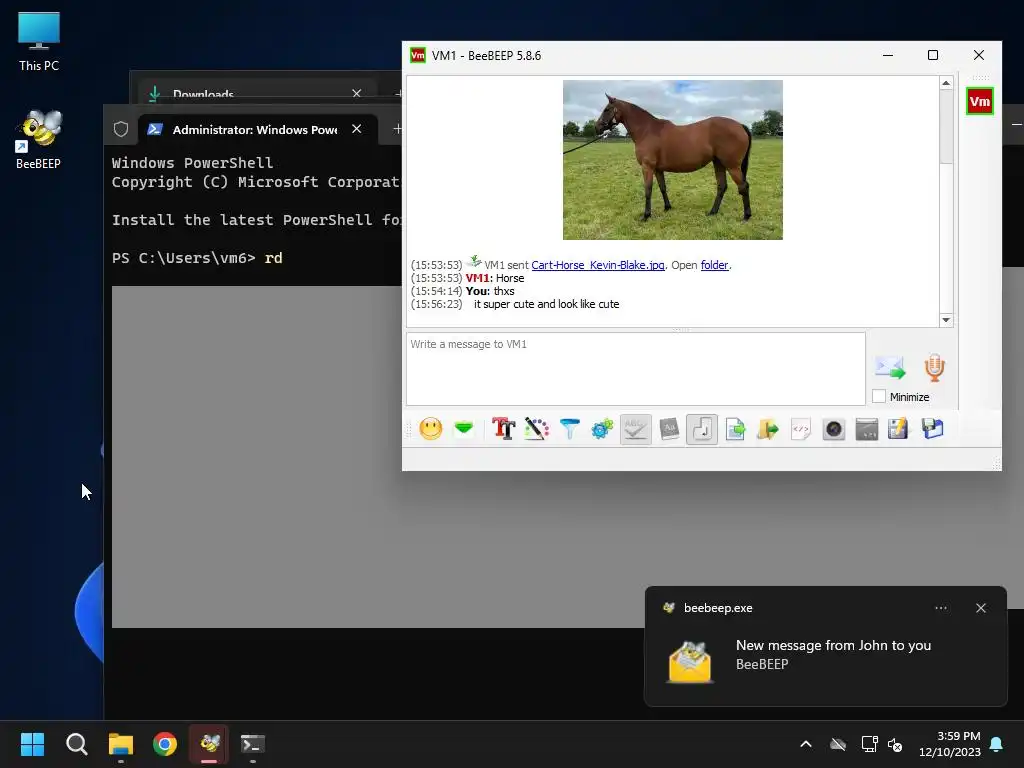Click the BeeBEEP title bar Vm icon

coord(417,56)
